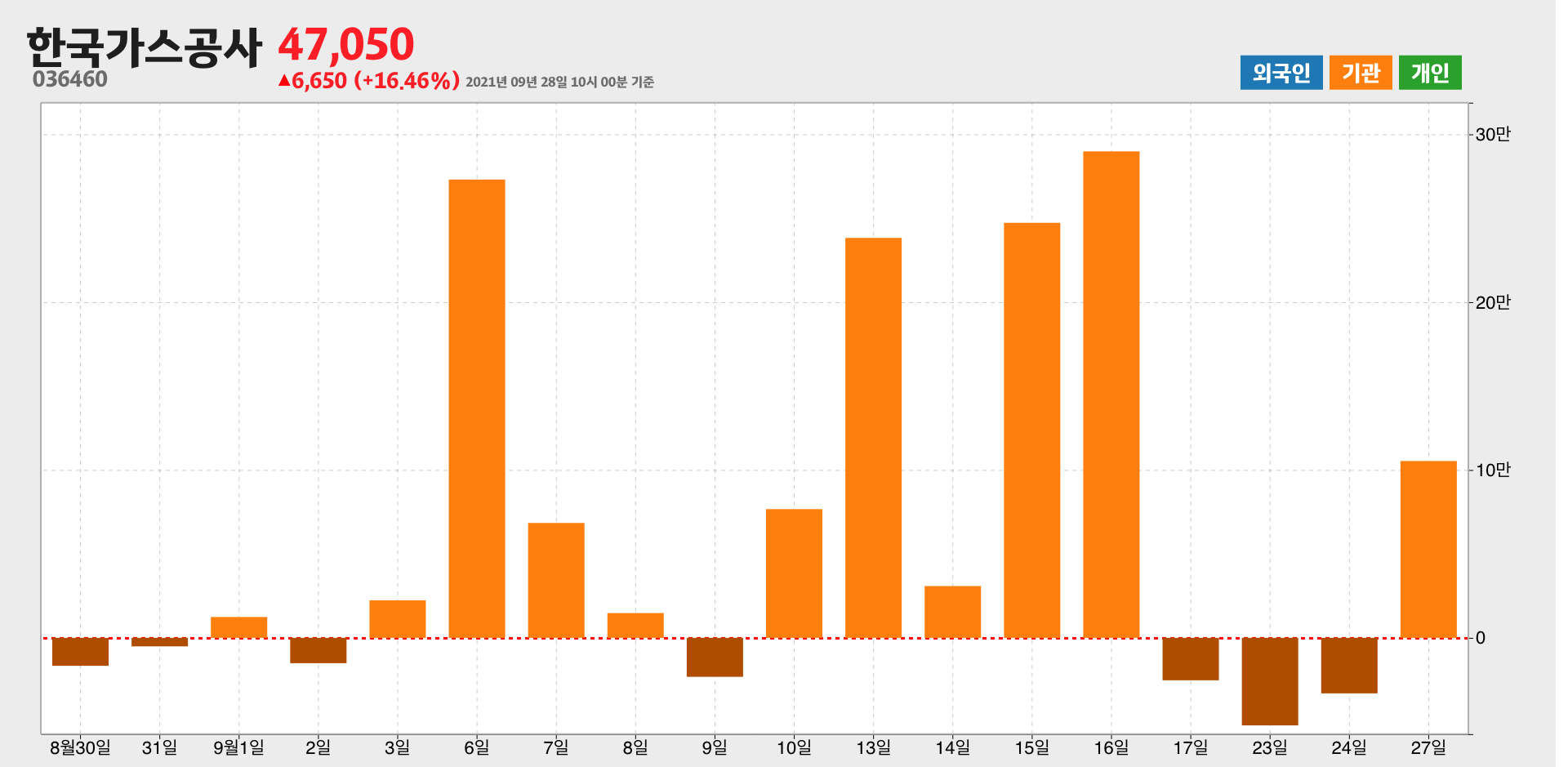Click the 13일 x-axis label
This screenshot has width=1568, height=767.
tap(873, 747)
